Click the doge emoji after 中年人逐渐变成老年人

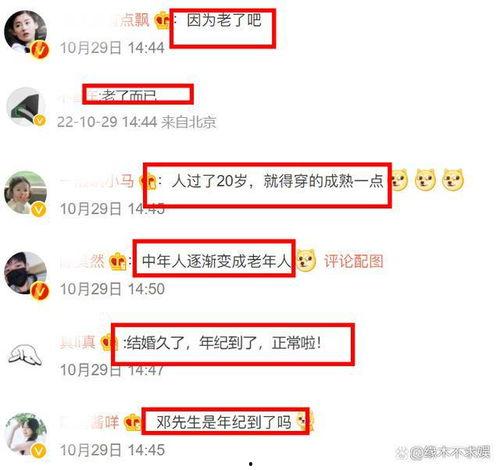[x=306, y=261]
